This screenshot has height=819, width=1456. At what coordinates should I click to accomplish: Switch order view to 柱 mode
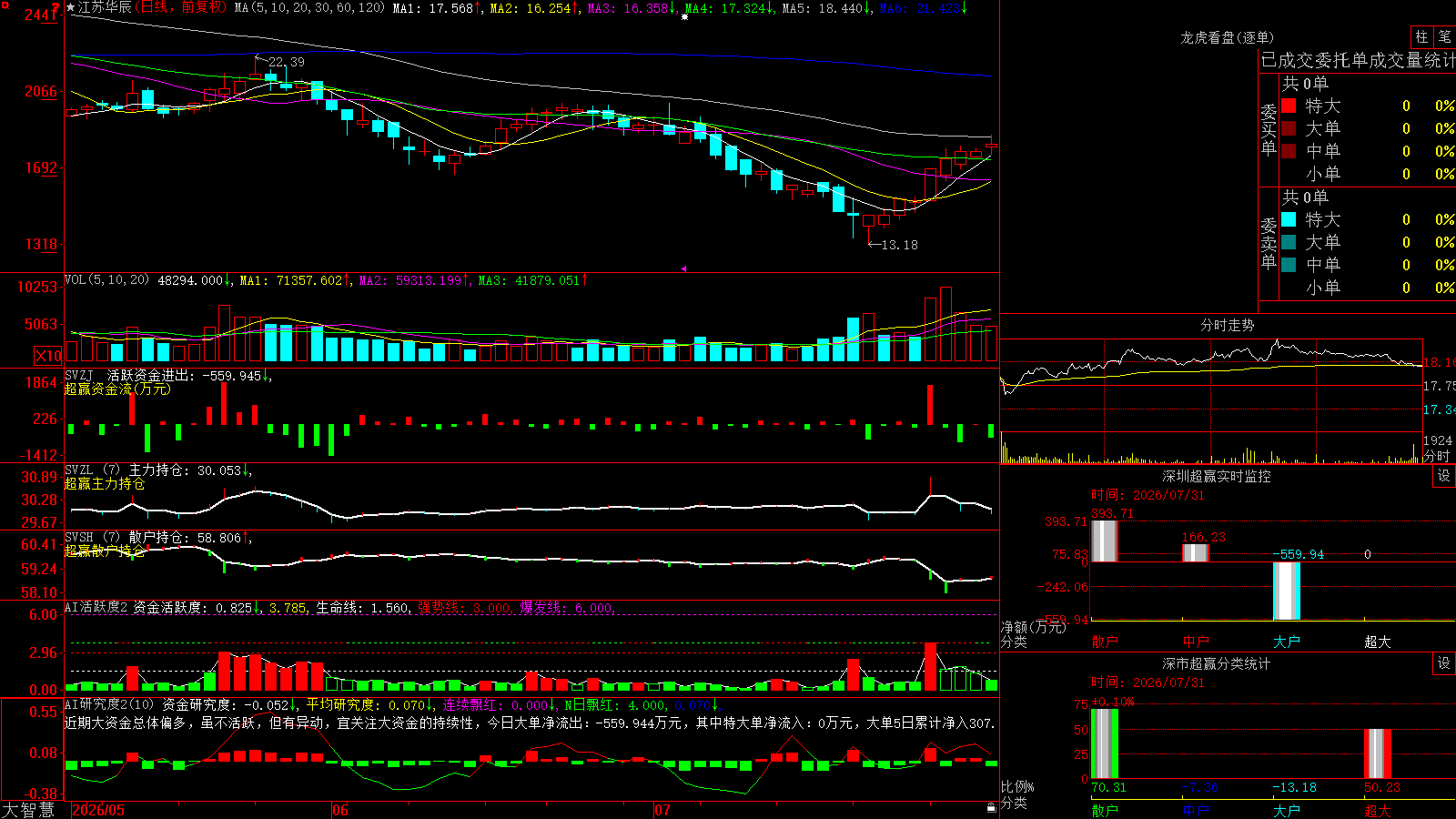coord(1421,36)
